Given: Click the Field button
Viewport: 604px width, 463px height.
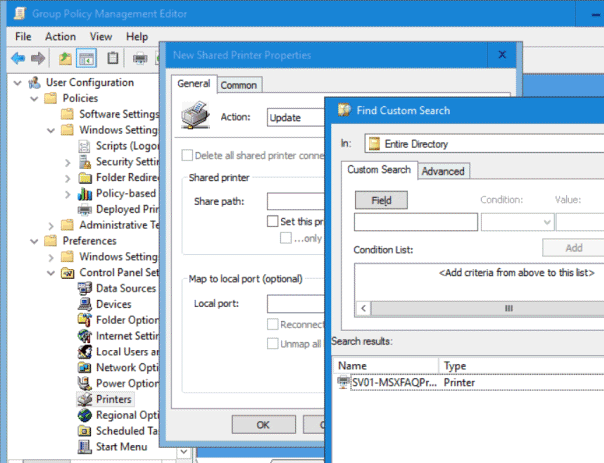Looking at the screenshot, I should tap(381, 200).
